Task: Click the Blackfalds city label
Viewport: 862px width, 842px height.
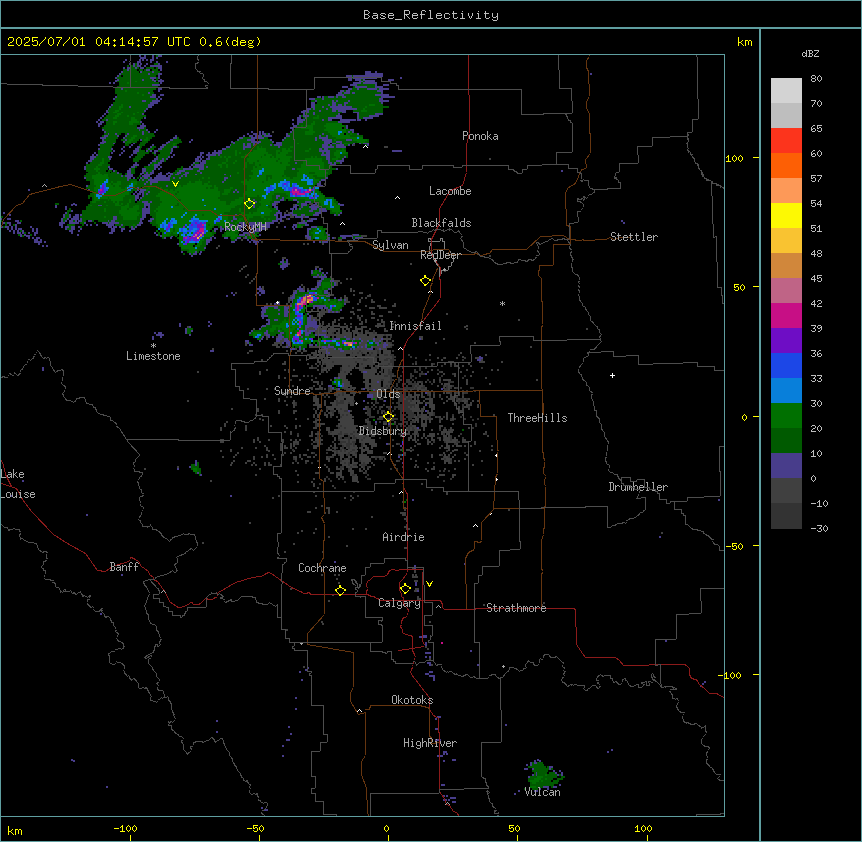Action: 441,223
